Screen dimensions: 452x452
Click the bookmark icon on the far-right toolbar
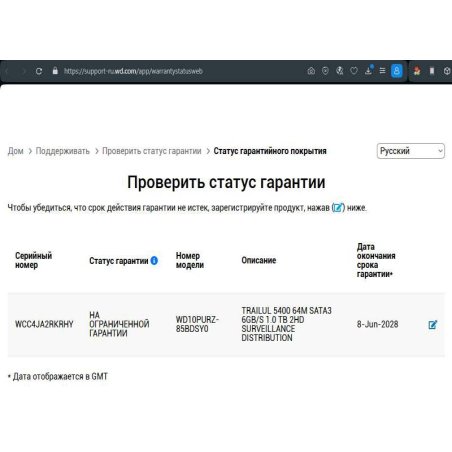coord(432,71)
